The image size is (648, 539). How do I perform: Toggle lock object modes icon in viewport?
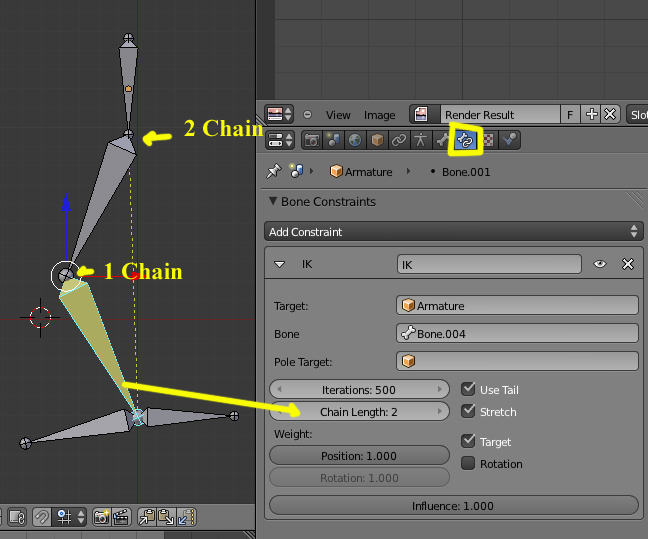(17, 517)
